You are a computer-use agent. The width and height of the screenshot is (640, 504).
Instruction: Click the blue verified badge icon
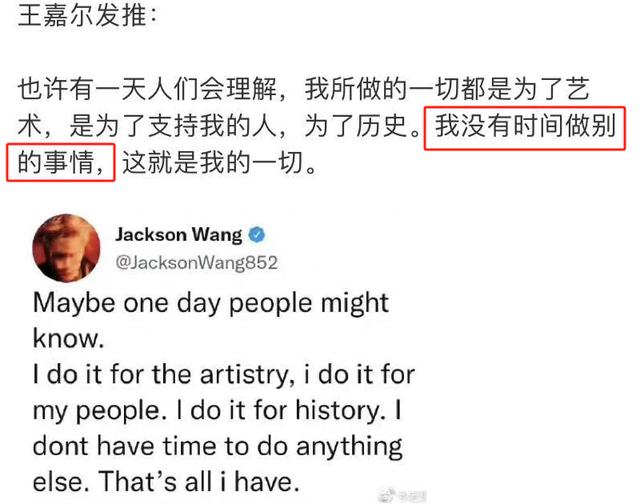coord(257,235)
